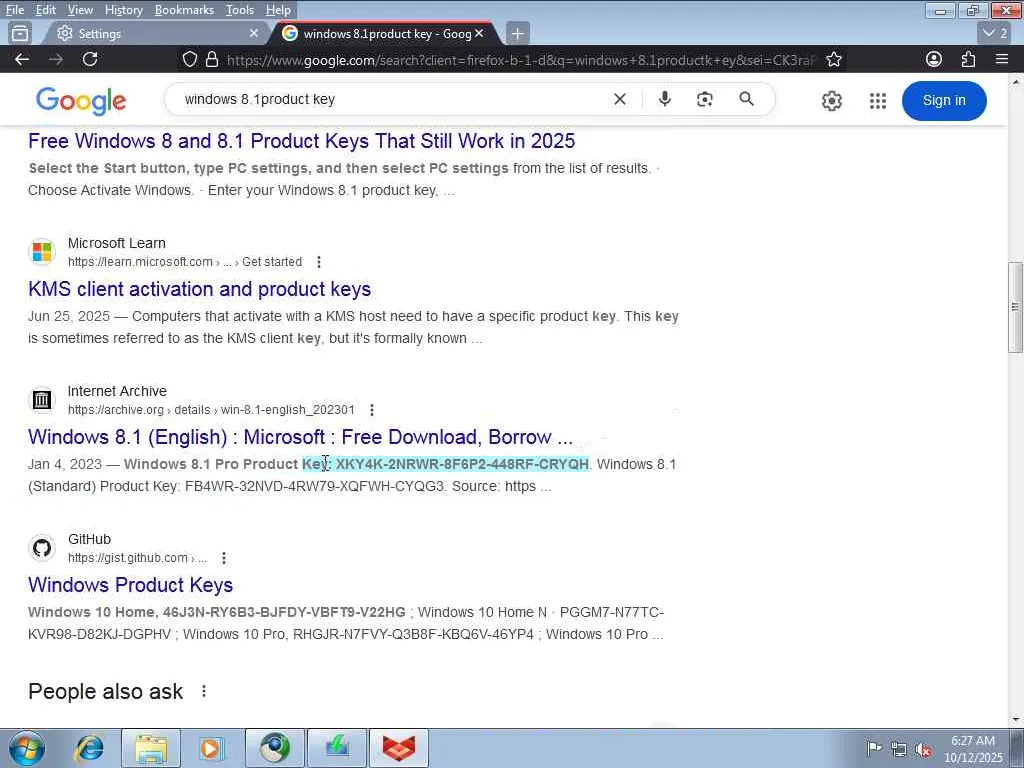
Task: Click the muted volume tray icon
Action: coord(923,750)
